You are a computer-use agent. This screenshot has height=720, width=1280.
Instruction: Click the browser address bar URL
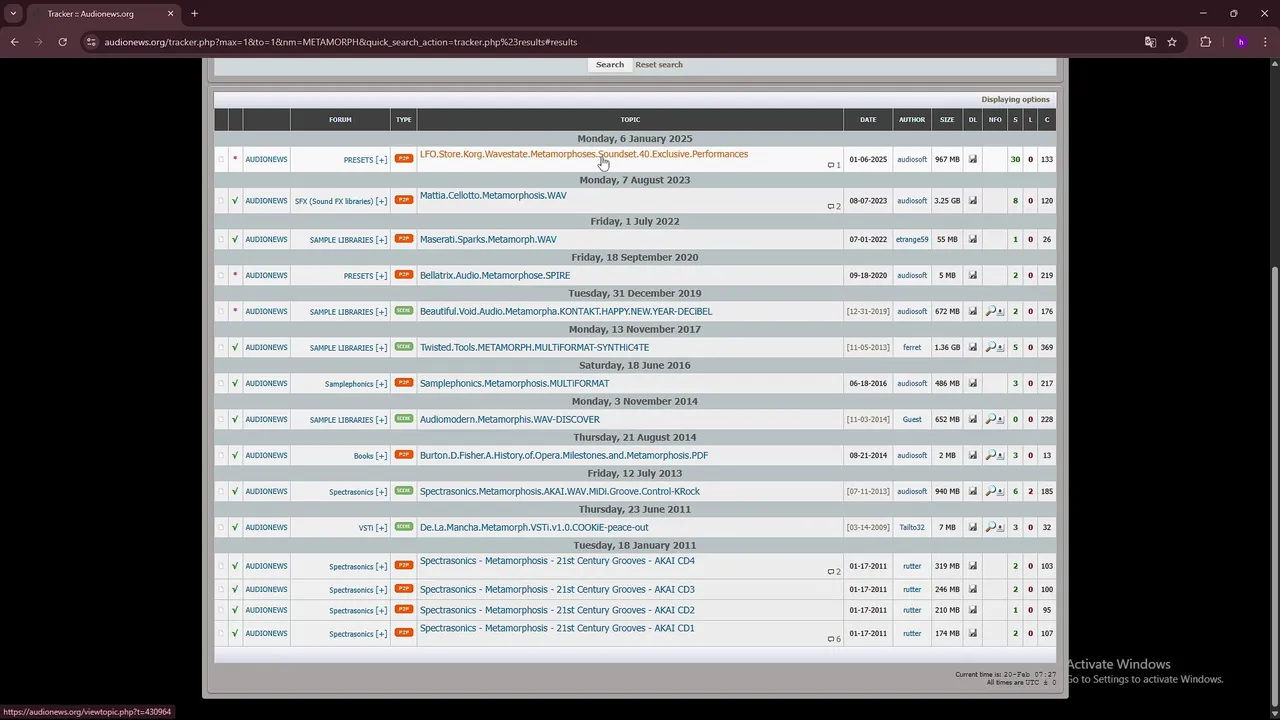pos(340,42)
